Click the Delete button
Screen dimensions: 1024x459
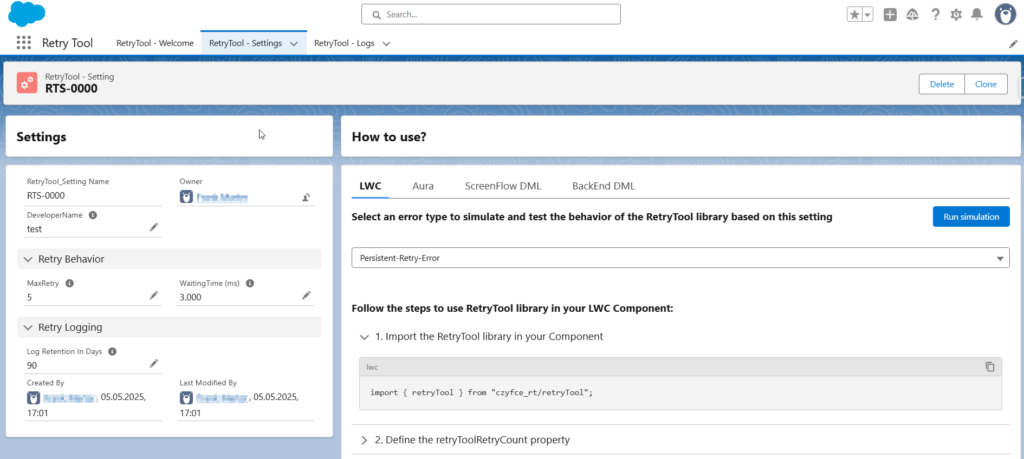(x=942, y=84)
